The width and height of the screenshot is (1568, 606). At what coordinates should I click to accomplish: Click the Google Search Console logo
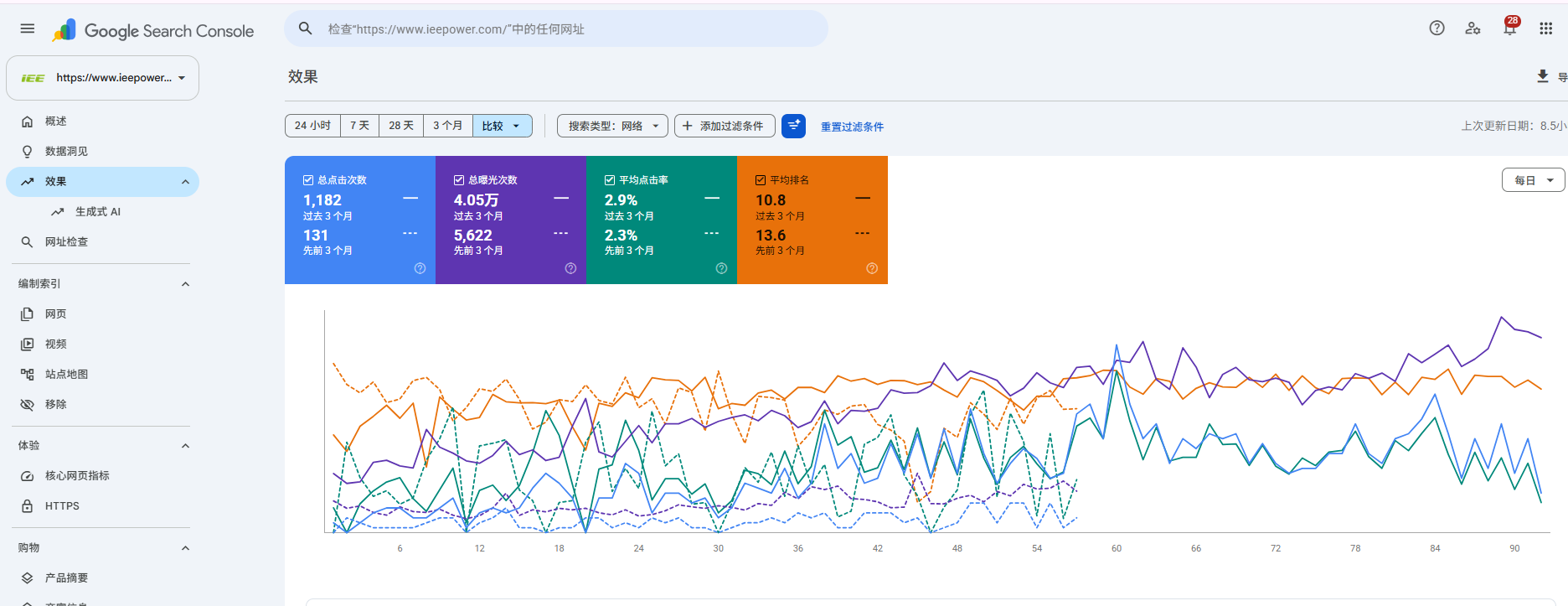pos(153,31)
